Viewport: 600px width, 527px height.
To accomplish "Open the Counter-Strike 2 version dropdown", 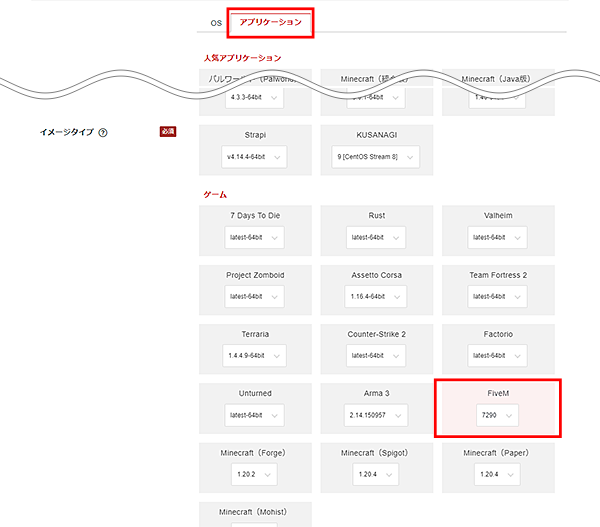I will click(376, 356).
